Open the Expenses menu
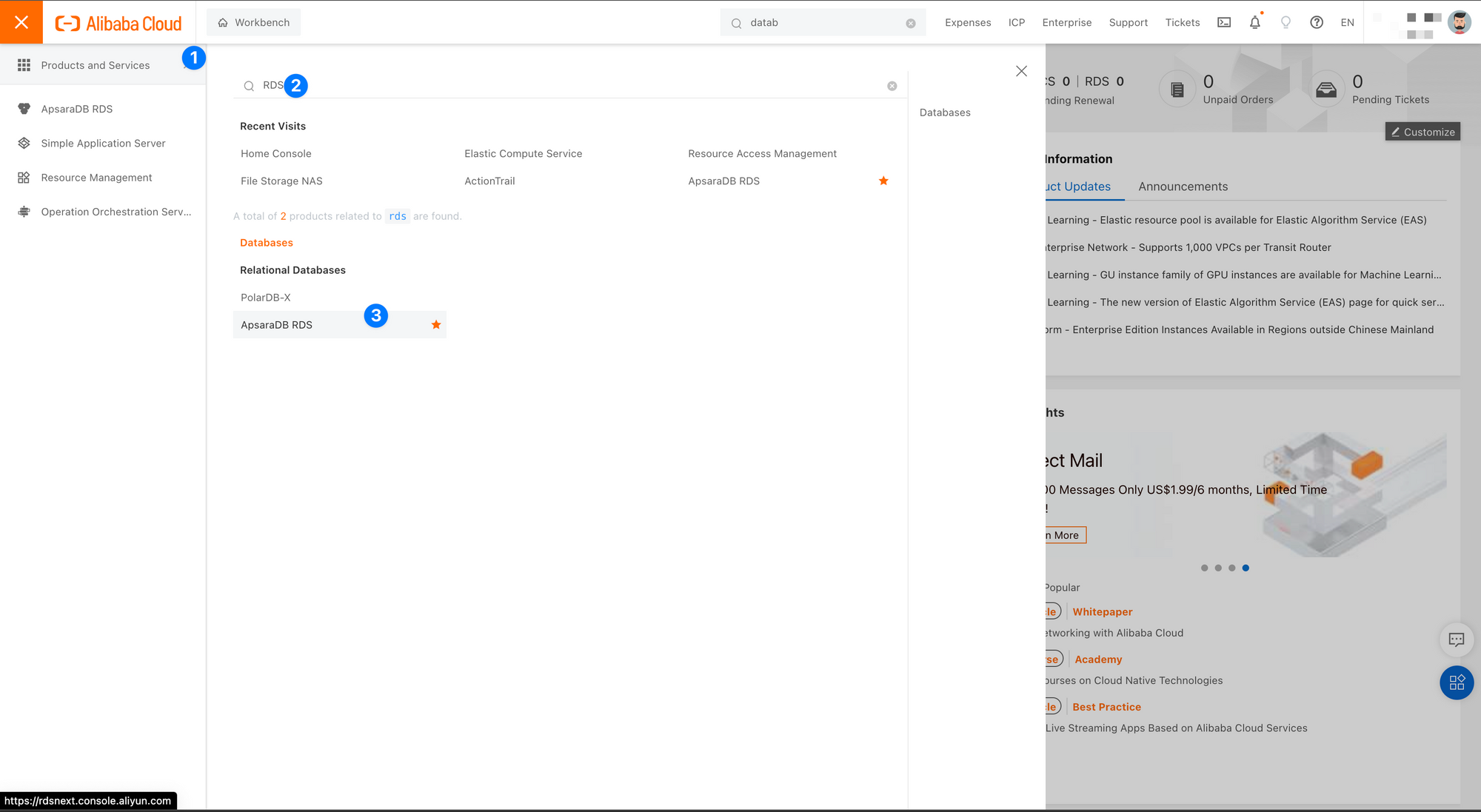1481x812 pixels. click(x=967, y=22)
